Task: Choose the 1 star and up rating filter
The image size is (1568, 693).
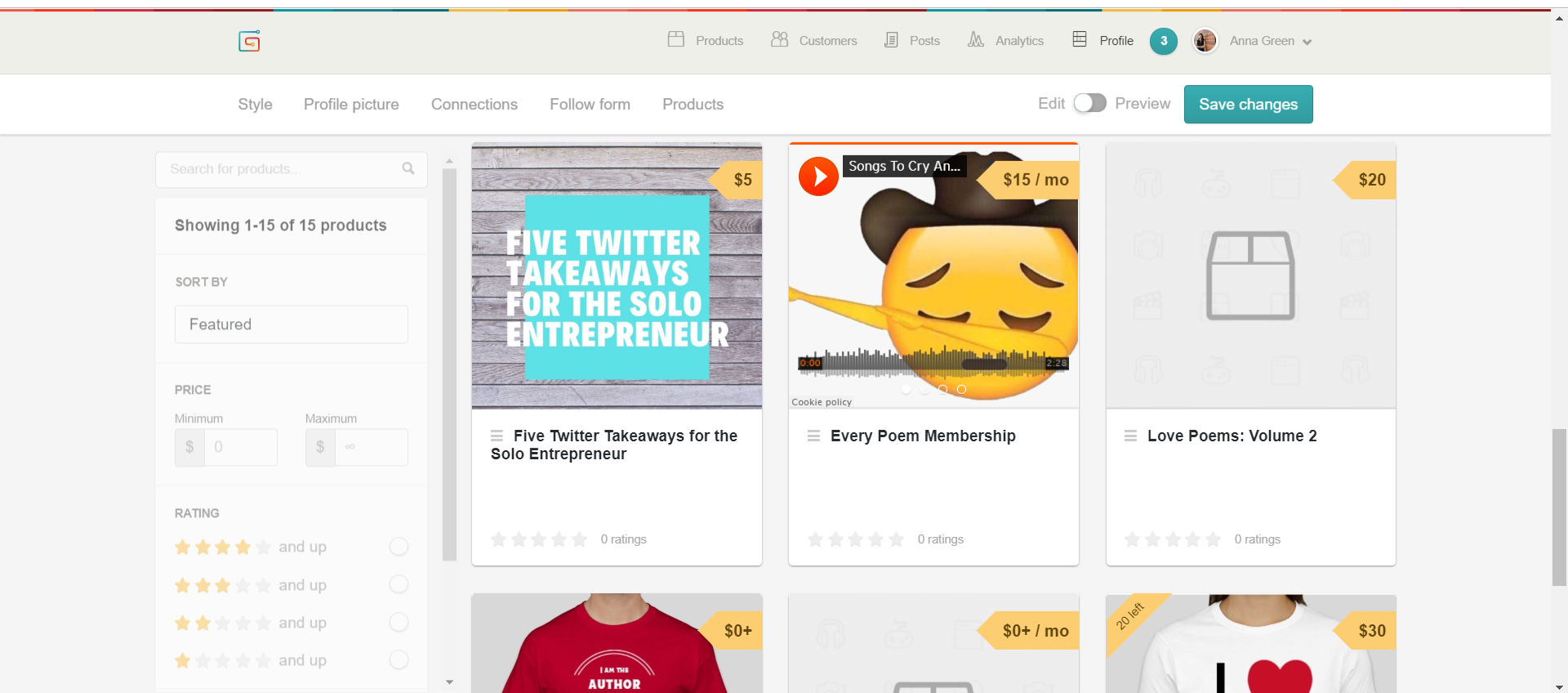Action: click(x=399, y=659)
